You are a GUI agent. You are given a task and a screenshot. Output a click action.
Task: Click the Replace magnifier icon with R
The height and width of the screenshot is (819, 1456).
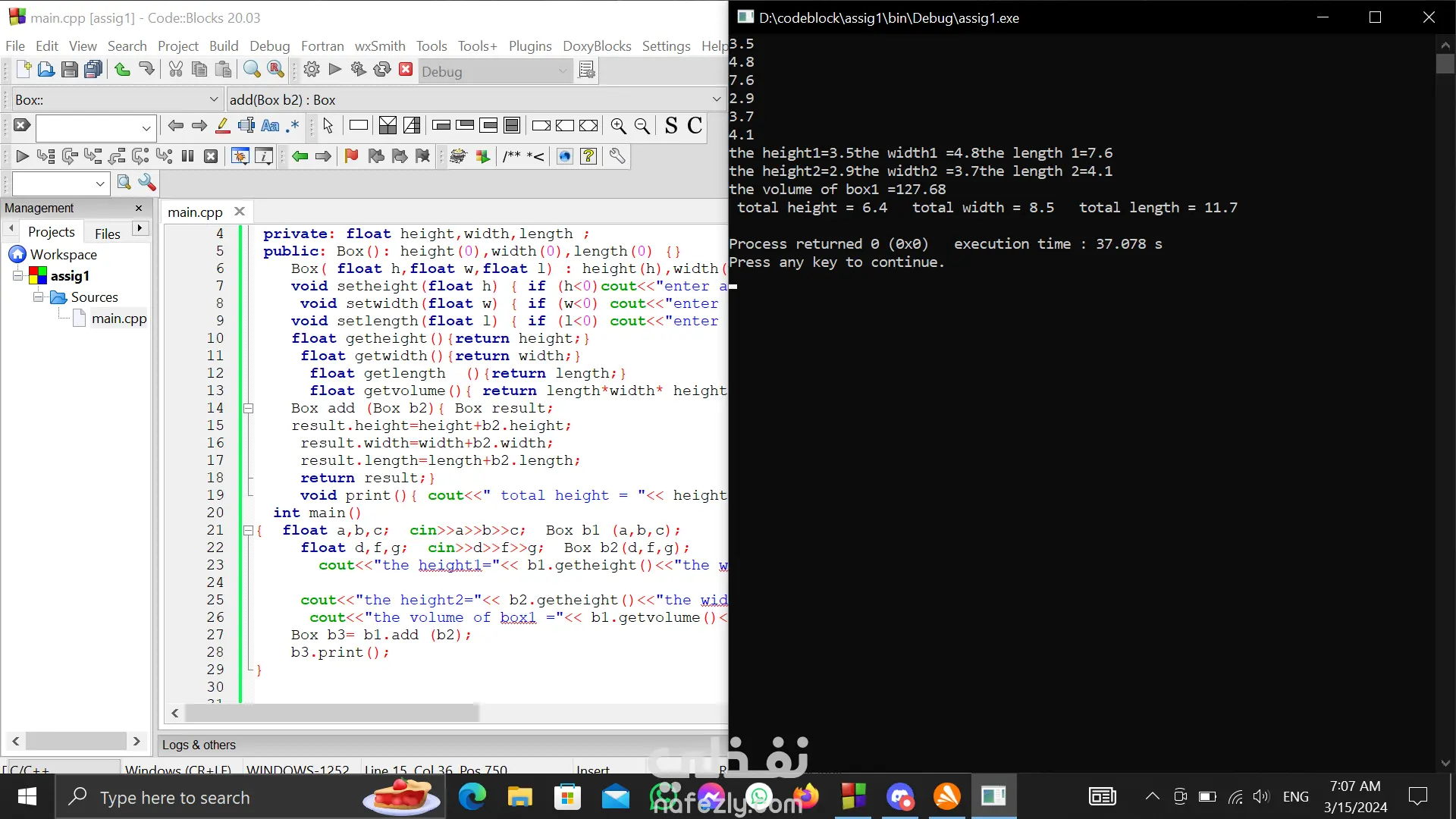pyautogui.click(x=276, y=70)
